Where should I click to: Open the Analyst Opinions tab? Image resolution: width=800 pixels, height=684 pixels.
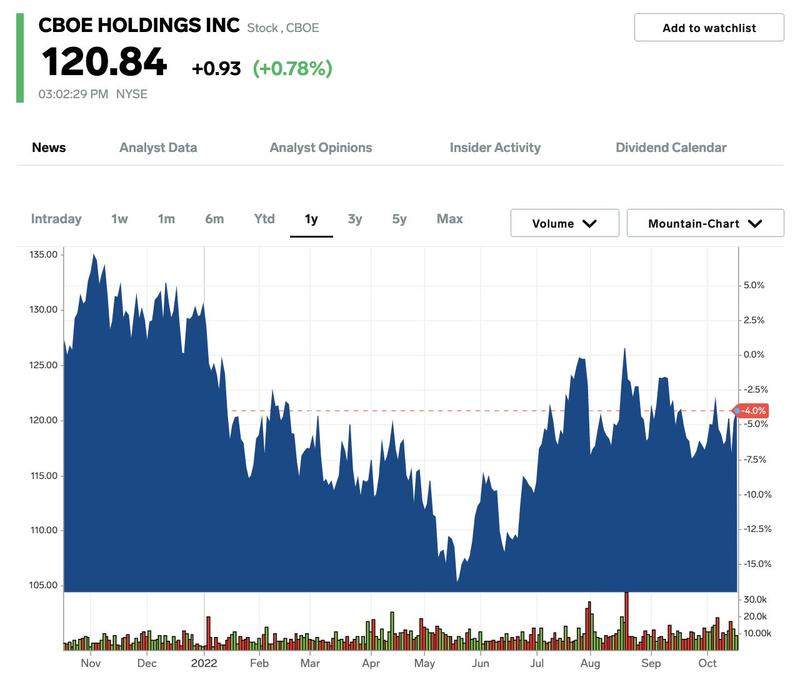[321, 147]
